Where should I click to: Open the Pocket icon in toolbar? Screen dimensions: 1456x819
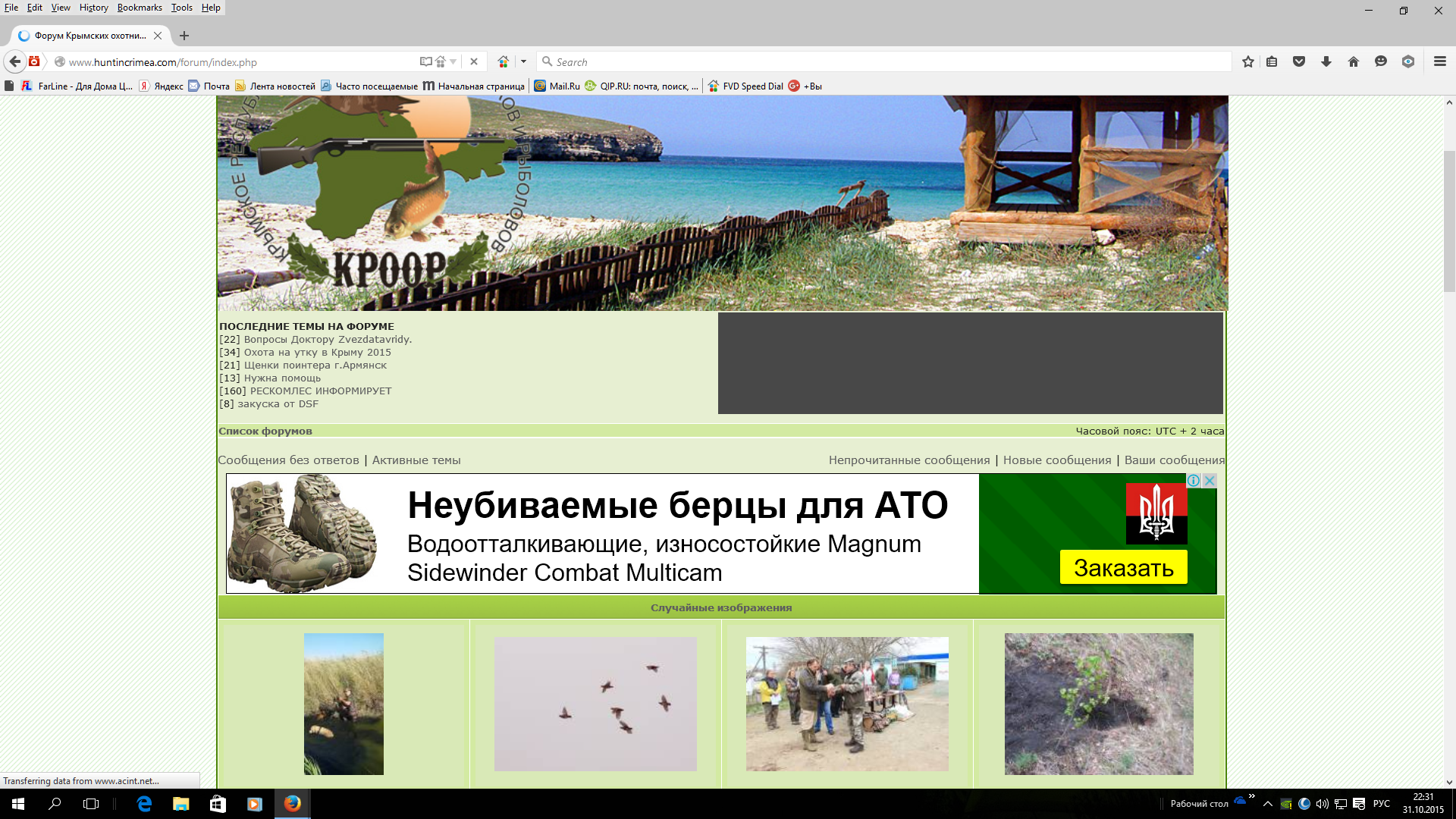click(x=1299, y=61)
